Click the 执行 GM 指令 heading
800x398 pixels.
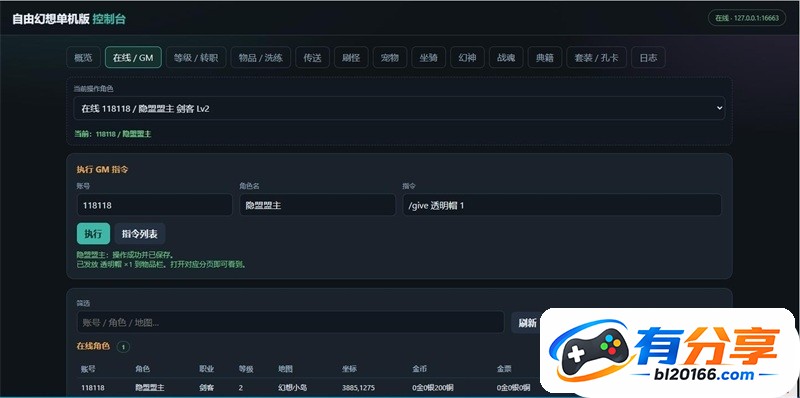(102, 169)
